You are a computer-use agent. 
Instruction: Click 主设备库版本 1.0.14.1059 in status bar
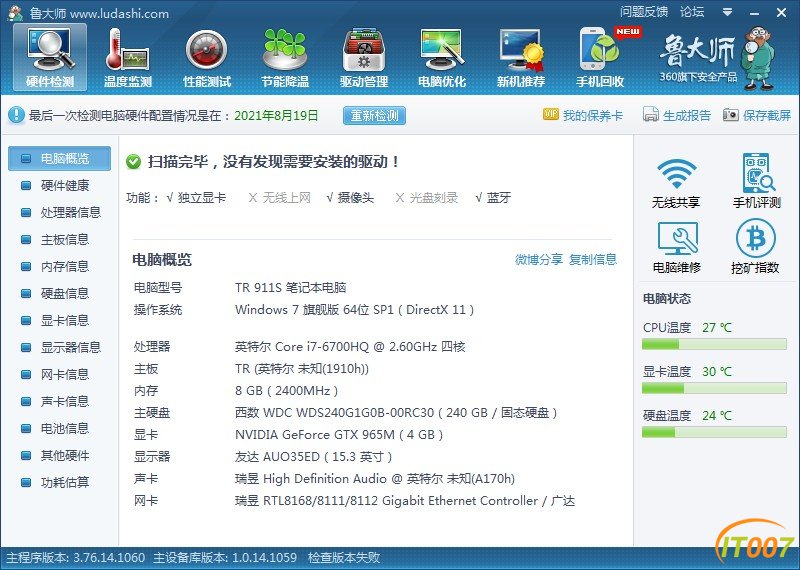click(225, 558)
